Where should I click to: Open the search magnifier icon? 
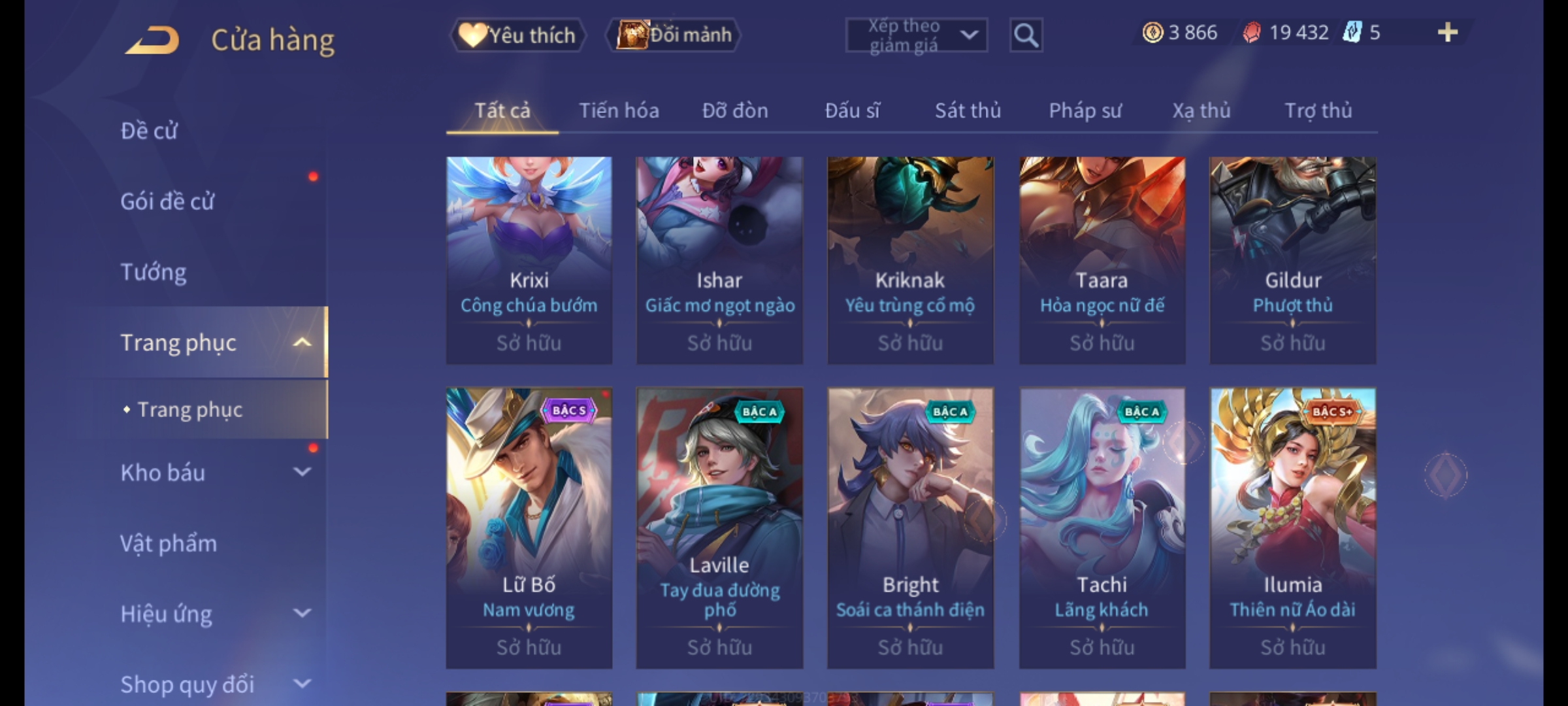[1026, 35]
